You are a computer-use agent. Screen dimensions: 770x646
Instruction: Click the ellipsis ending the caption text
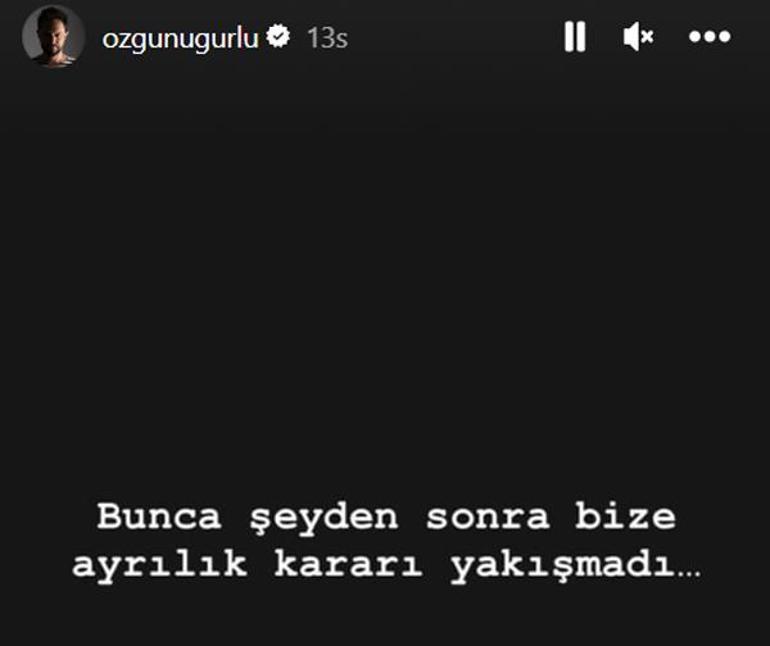point(689,574)
